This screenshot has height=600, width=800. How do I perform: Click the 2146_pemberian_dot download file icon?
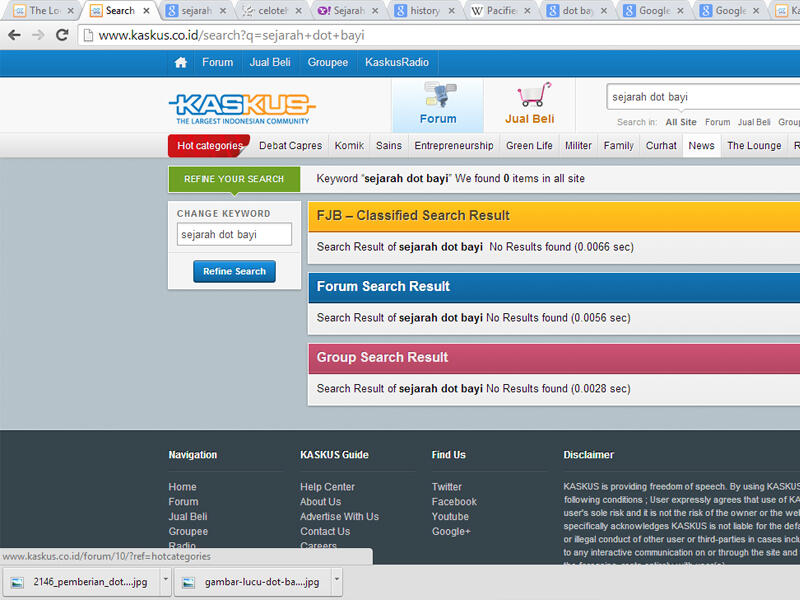pos(17,582)
